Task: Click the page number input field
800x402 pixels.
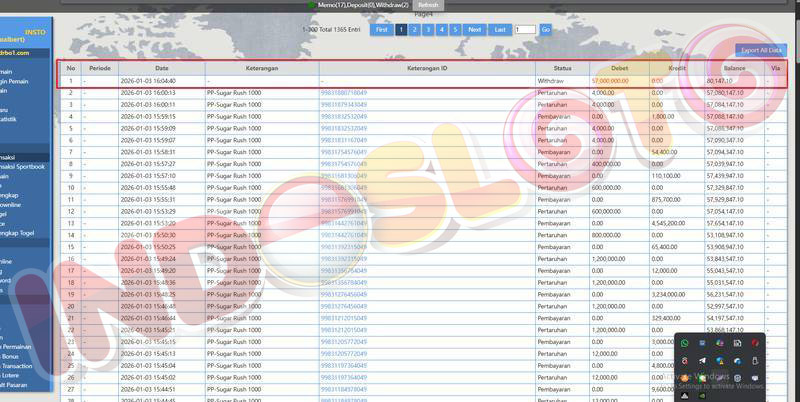Action: coord(525,30)
